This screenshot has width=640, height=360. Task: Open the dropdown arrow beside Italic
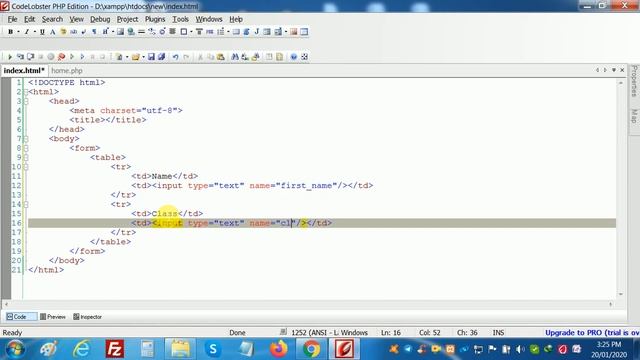coord(35,32)
